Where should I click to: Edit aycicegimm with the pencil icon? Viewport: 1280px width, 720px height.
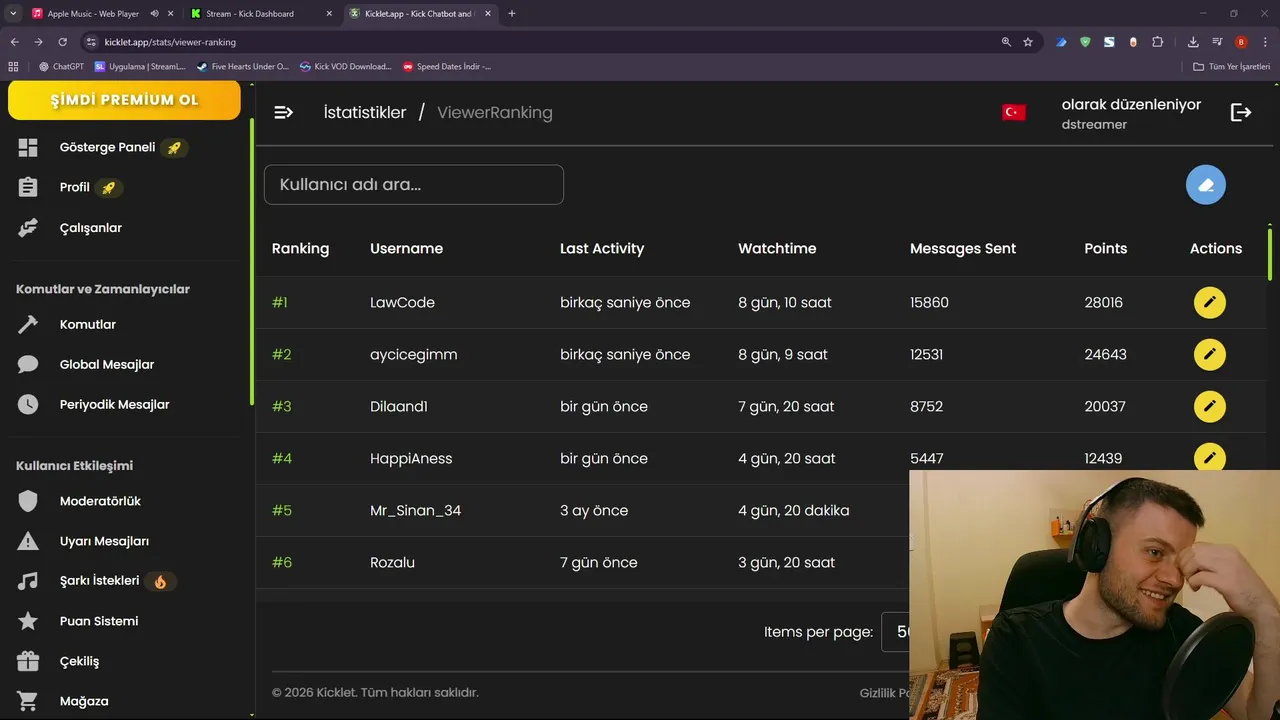(1210, 354)
